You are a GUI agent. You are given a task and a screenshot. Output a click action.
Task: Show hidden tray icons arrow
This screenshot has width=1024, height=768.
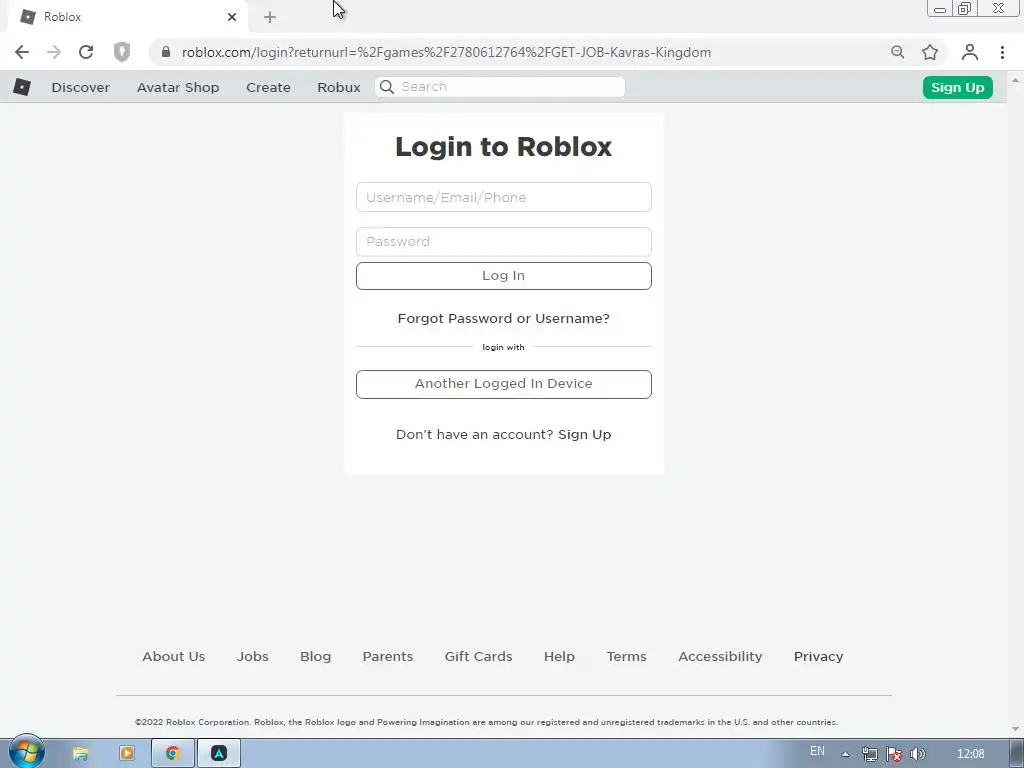(x=845, y=754)
